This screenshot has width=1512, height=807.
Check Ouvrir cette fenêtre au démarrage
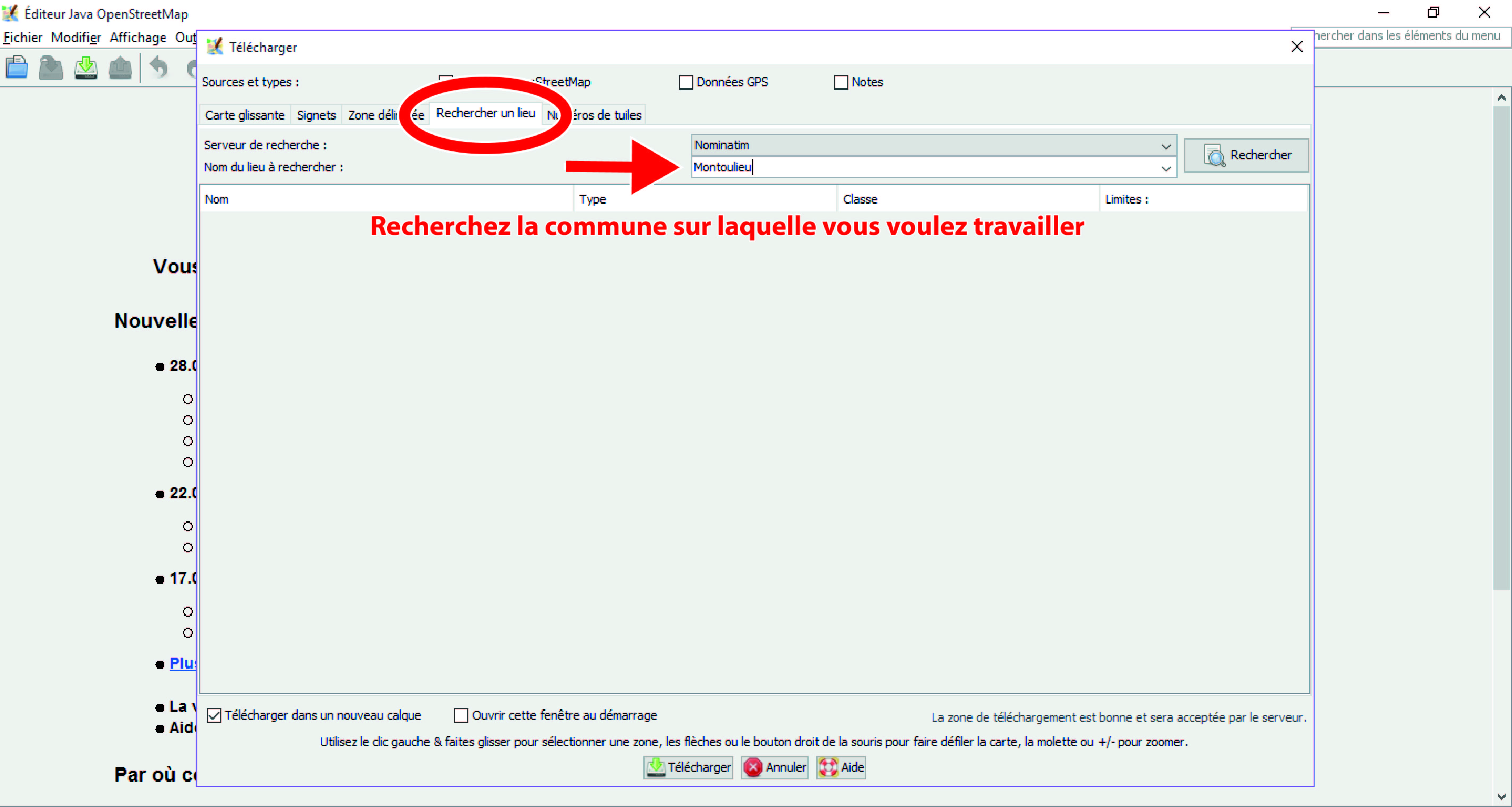461,716
